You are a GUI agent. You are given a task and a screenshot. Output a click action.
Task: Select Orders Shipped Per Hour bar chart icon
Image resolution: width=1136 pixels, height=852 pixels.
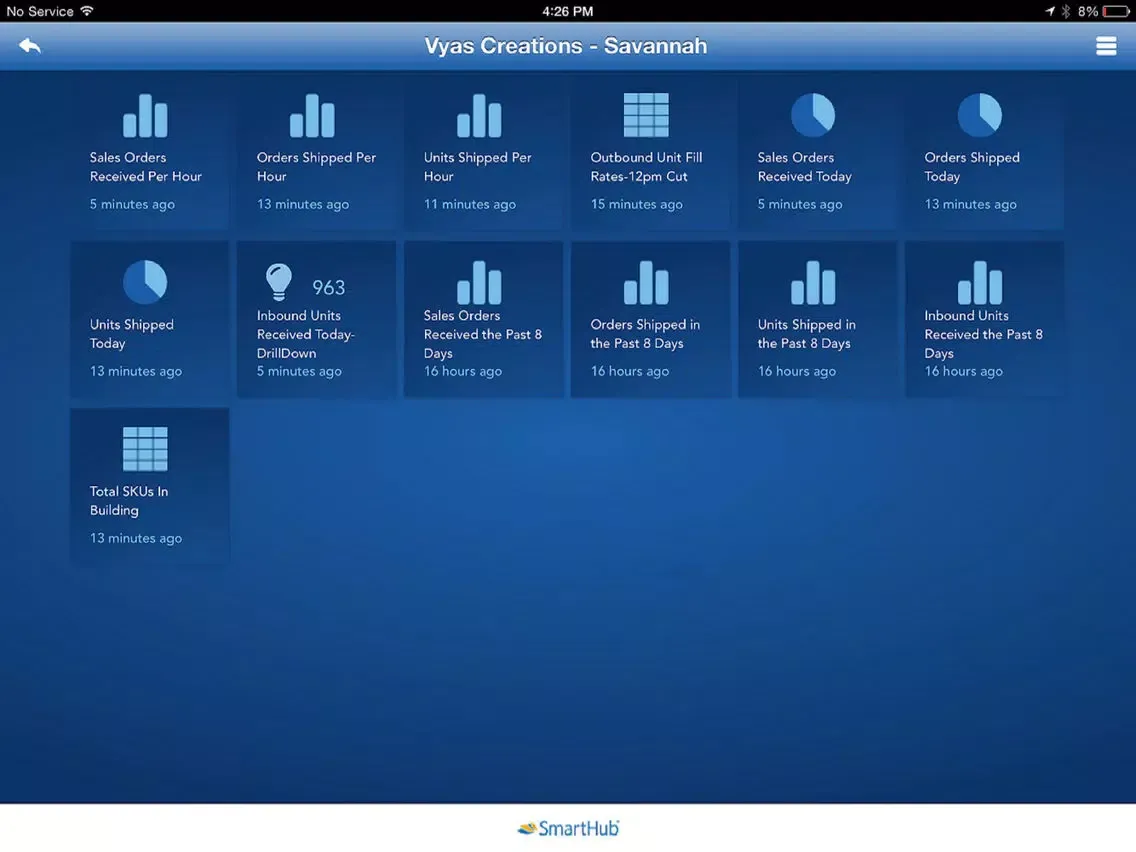312,115
